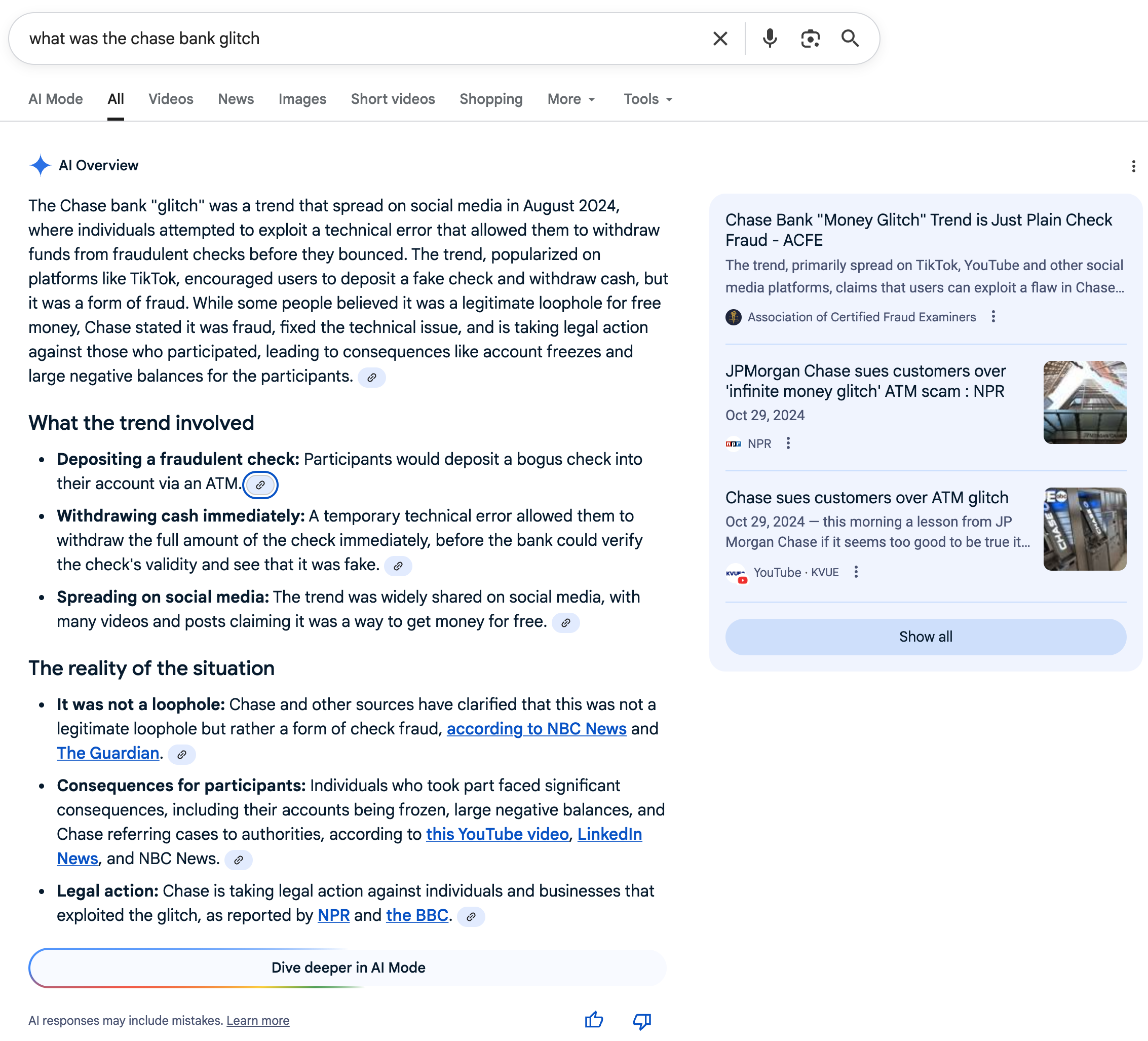The height and width of the screenshot is (1041, 1148).
Task: Clear the search query with the X icon
Action: (720, 38)
